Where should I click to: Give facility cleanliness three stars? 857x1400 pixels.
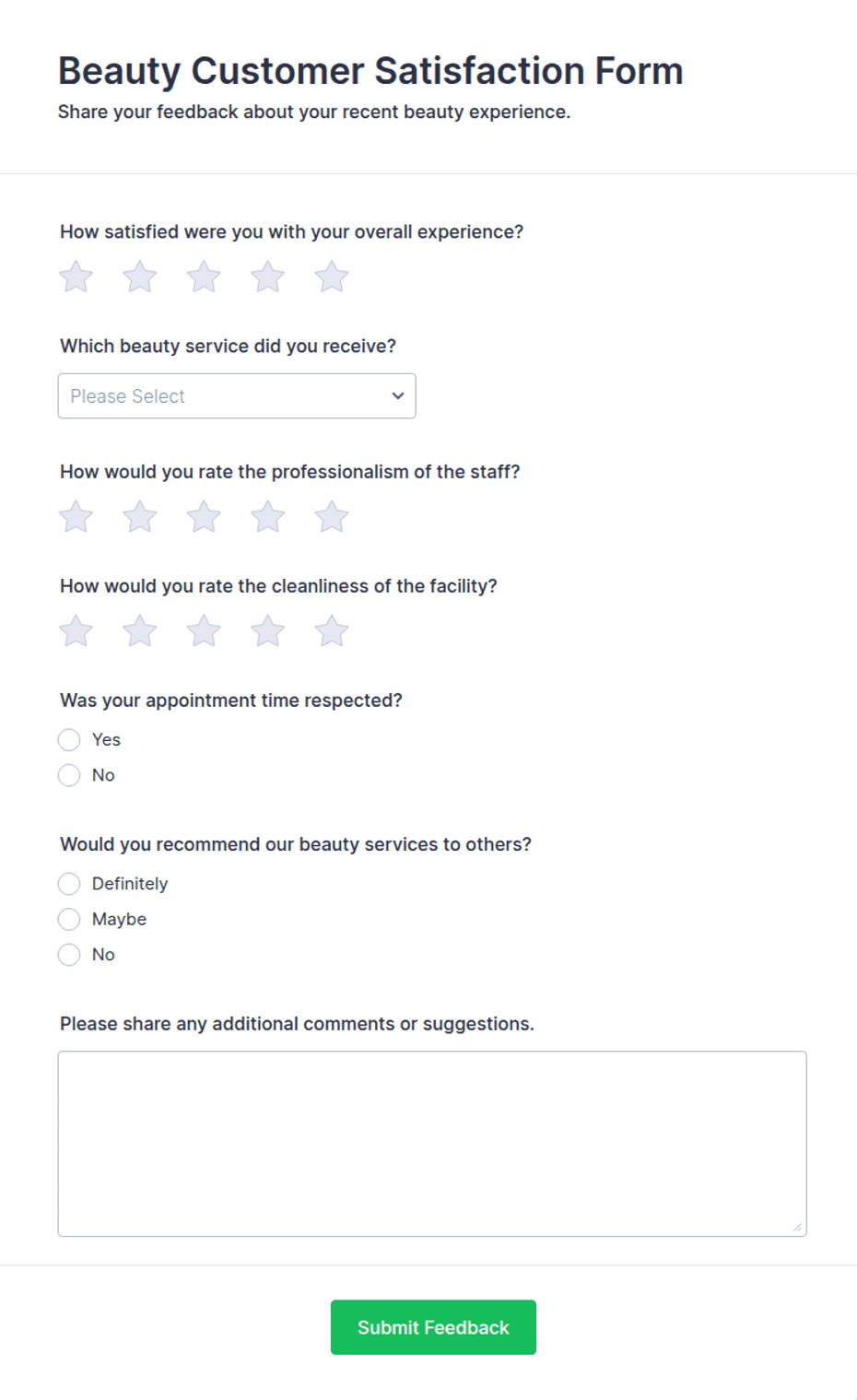[x=204, y=631]
